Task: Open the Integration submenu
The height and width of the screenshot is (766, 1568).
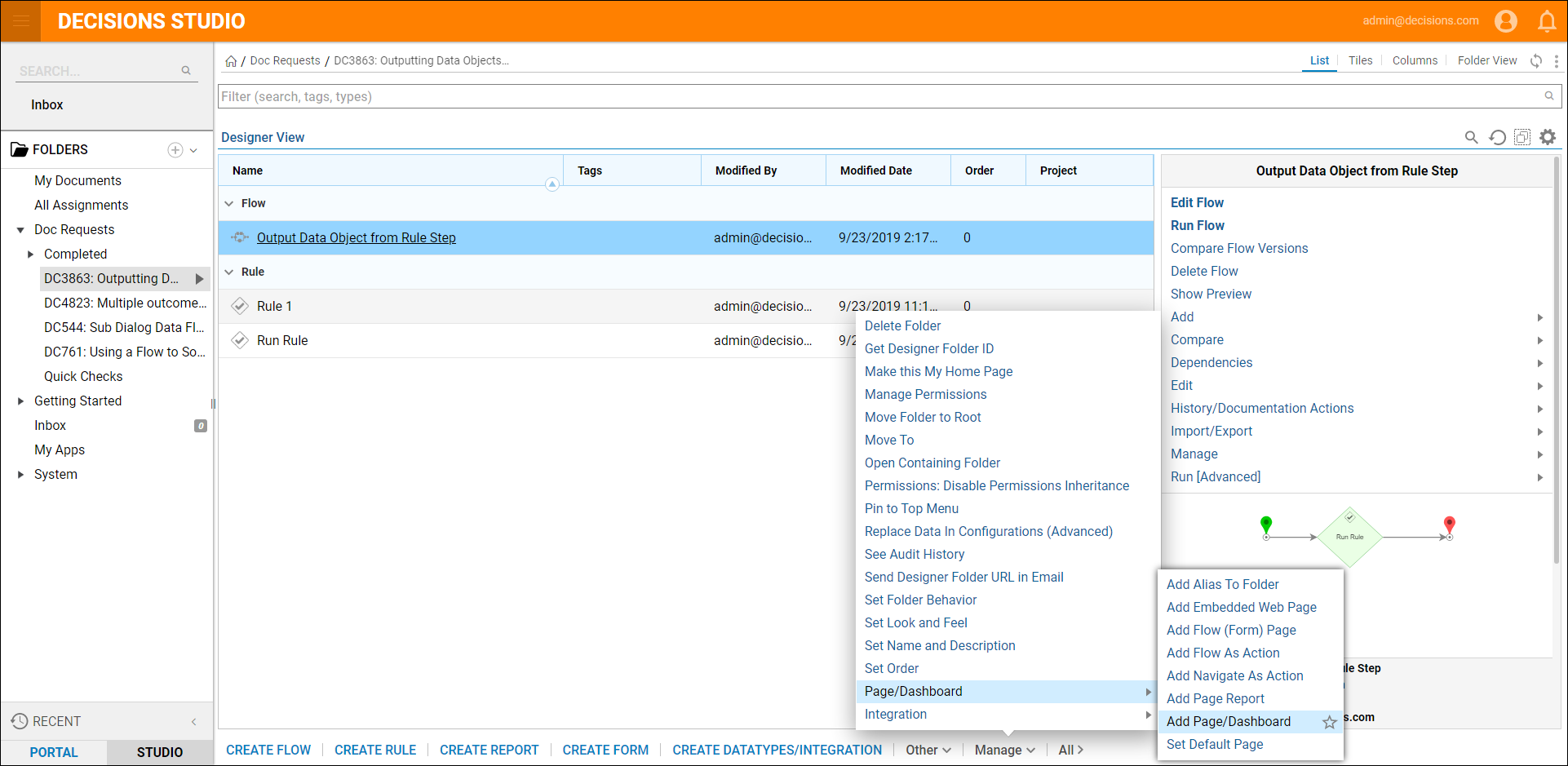Action: point(1008,714)
